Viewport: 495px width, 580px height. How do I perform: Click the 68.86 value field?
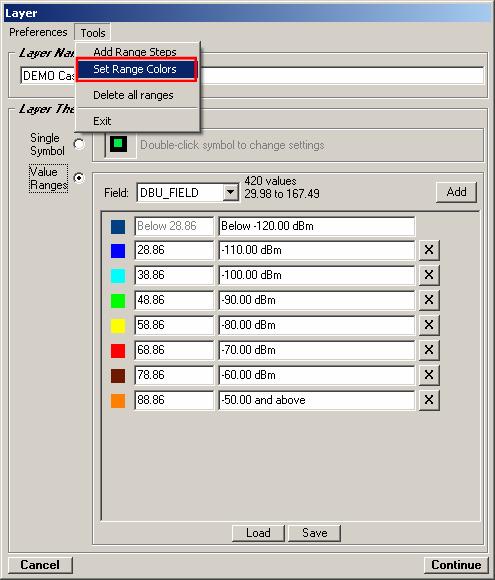tap(174, 350)
